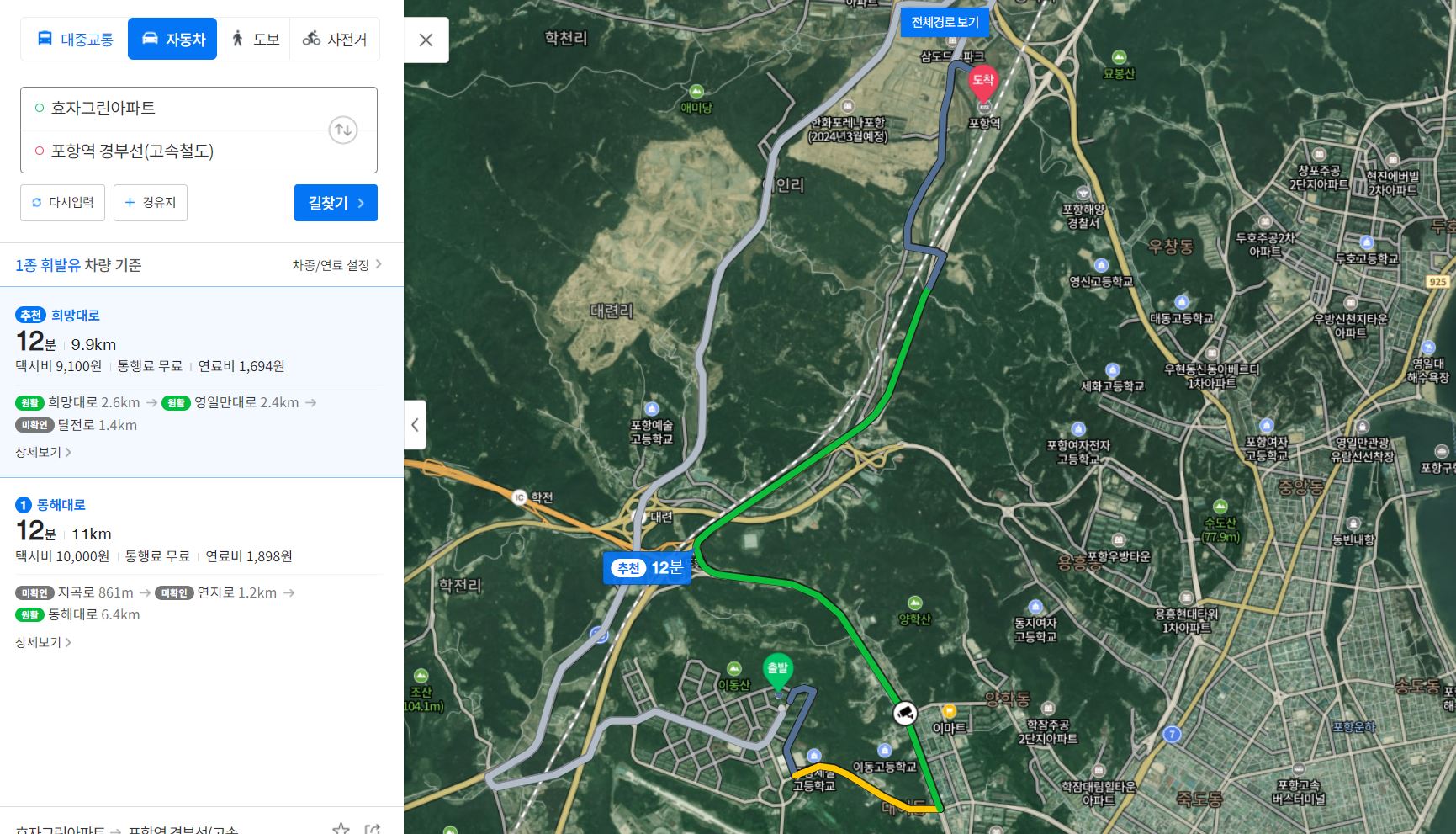Click the star favorite icon at the panel bottom
Image resolution: width=1456 pixels, height=834 pixels.
[x=341, y=828]
